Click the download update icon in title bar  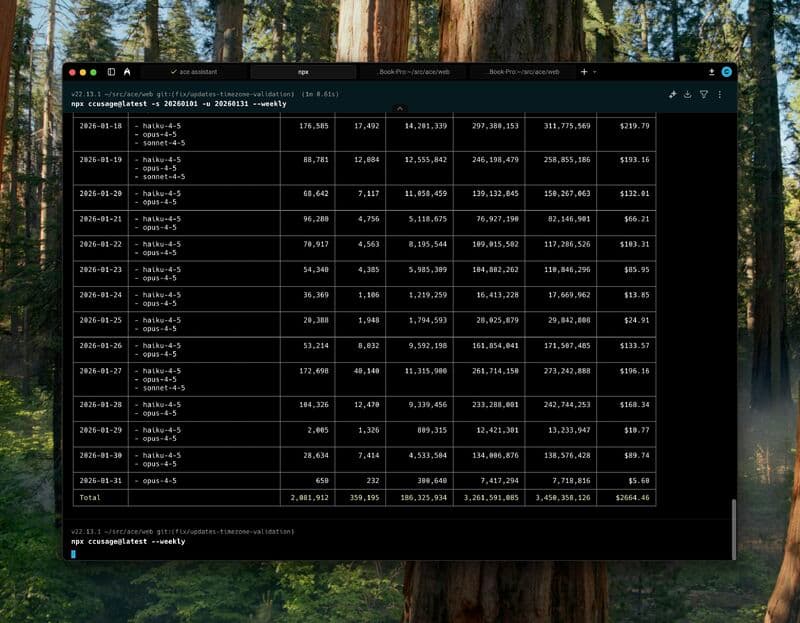[712, 72]
